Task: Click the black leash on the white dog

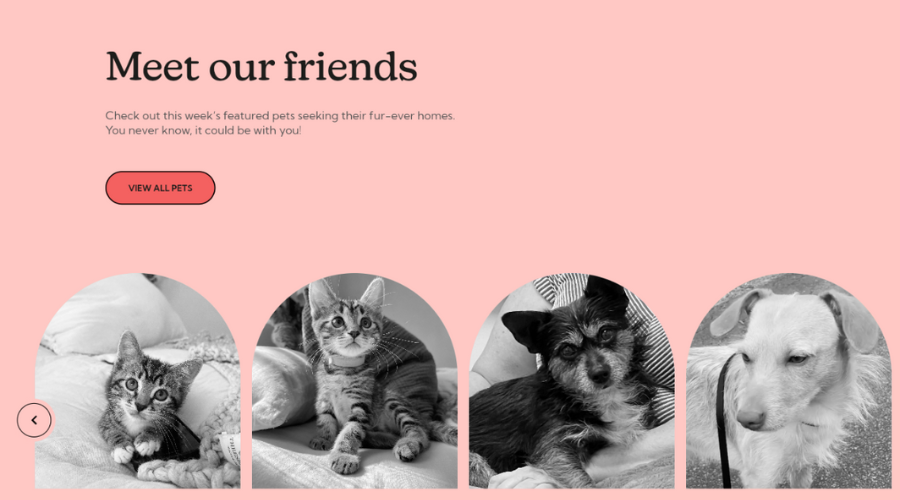Action: coord(723,422)
